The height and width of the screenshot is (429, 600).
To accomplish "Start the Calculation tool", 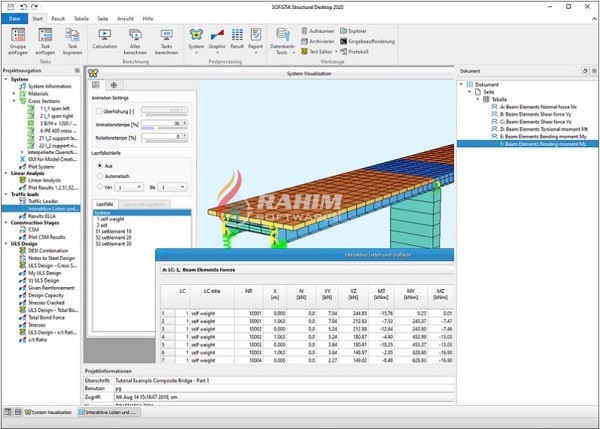I will (x=104, y=36).
